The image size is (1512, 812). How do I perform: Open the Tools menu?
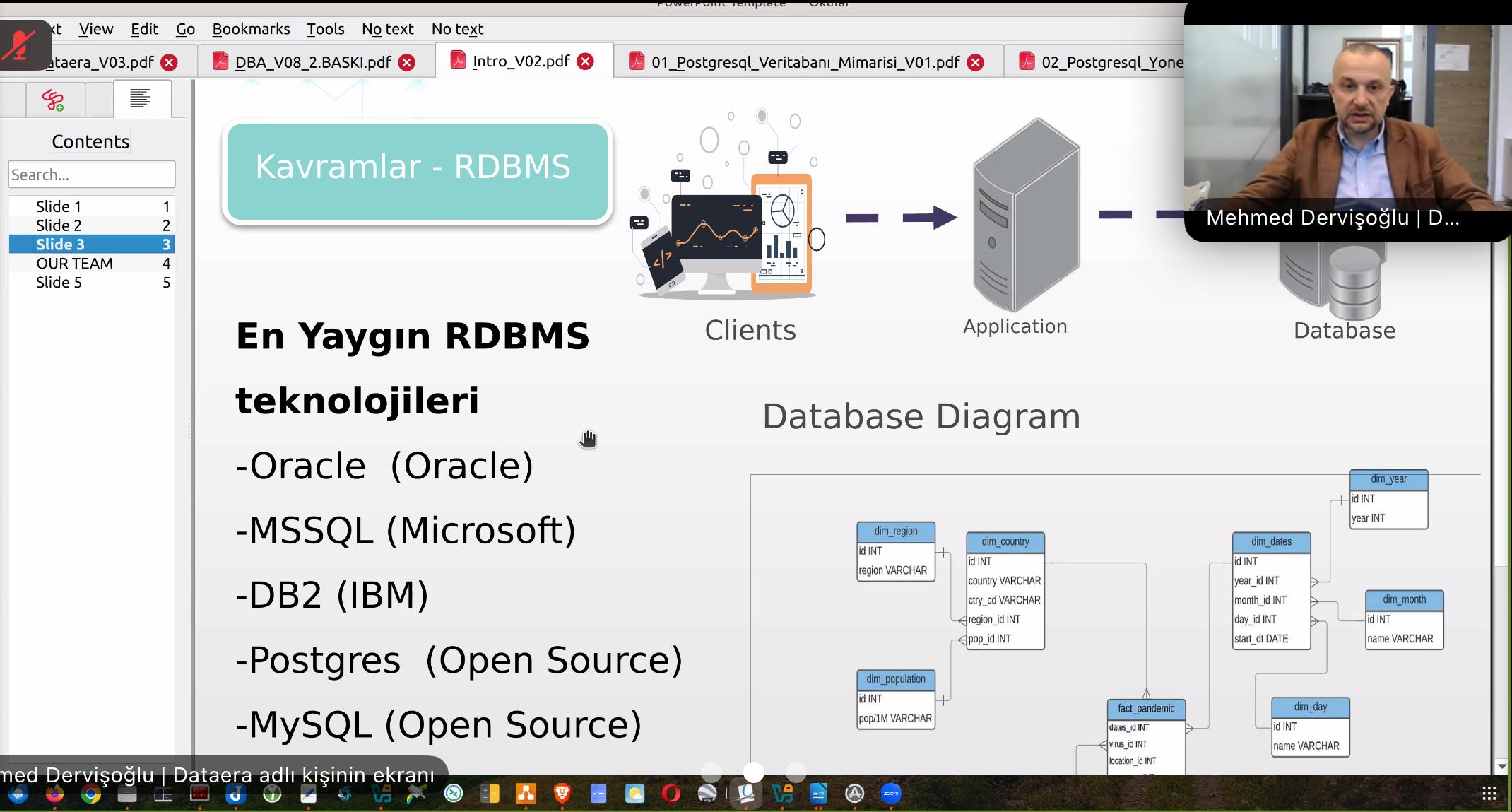(x=325, y=29)
